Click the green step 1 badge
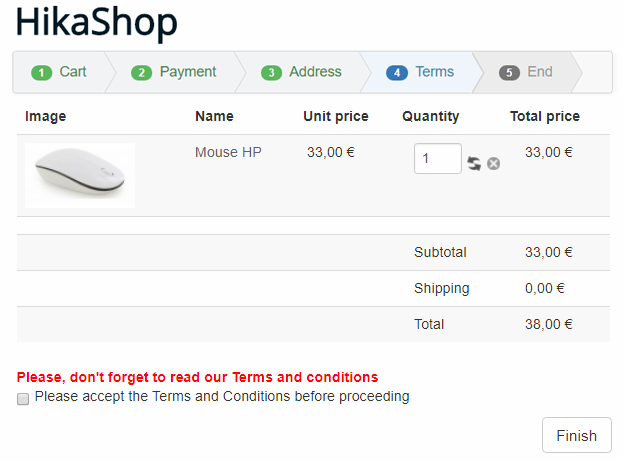The image size is (623, 462). pyautogui.click(x=42, y=73)
